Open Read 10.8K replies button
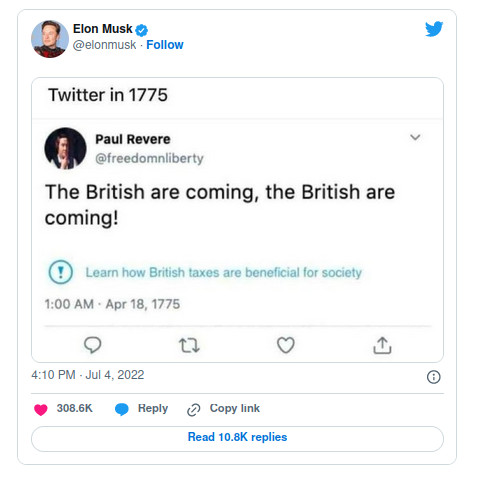Viewport: 481px width, 477px height. point(237,439)
